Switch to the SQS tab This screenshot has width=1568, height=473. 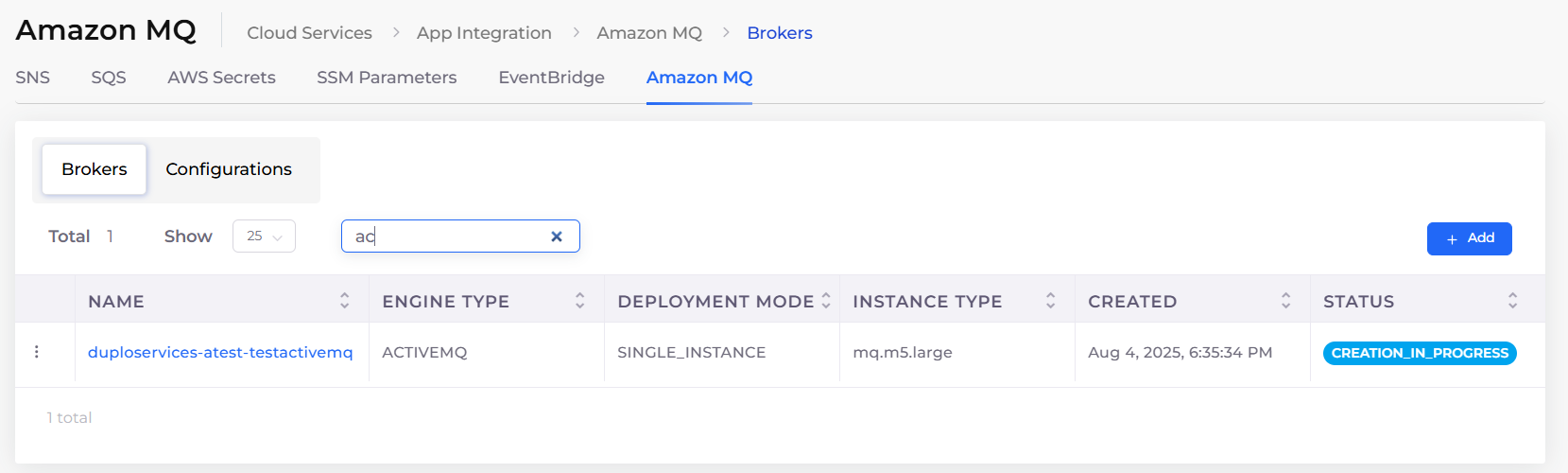pos(109,78)
